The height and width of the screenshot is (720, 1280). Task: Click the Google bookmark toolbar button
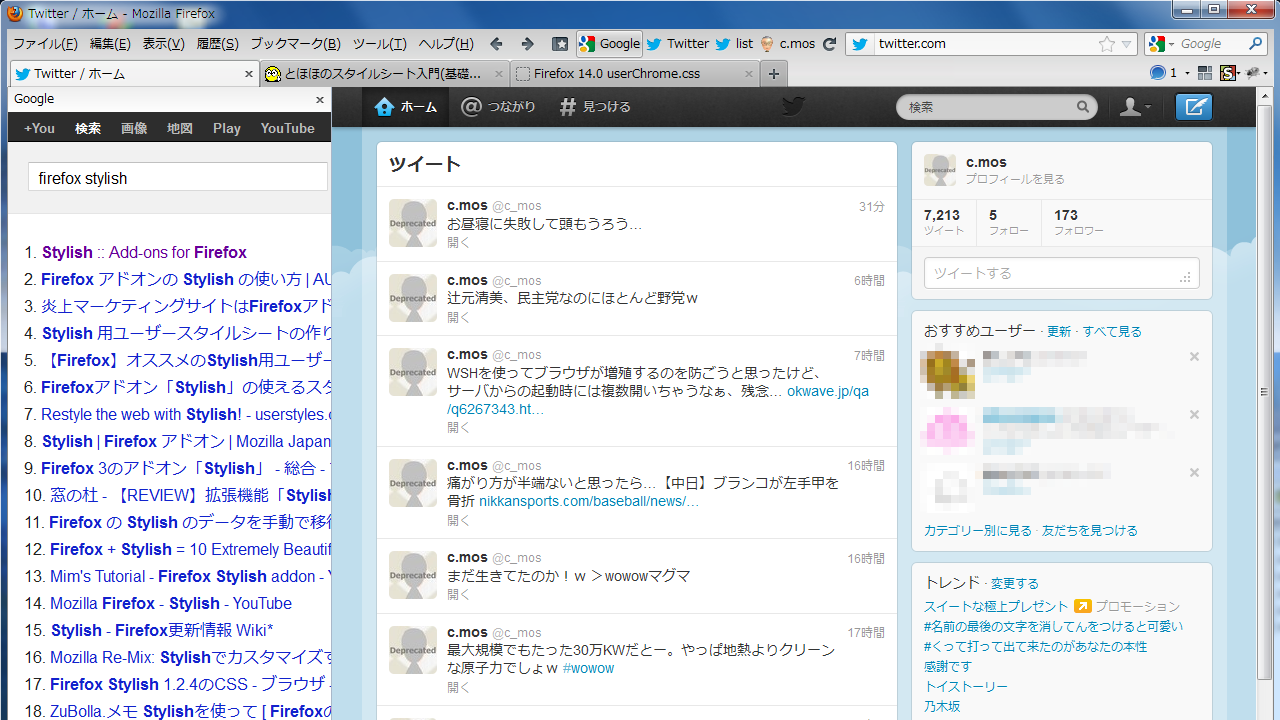point(610,44)
